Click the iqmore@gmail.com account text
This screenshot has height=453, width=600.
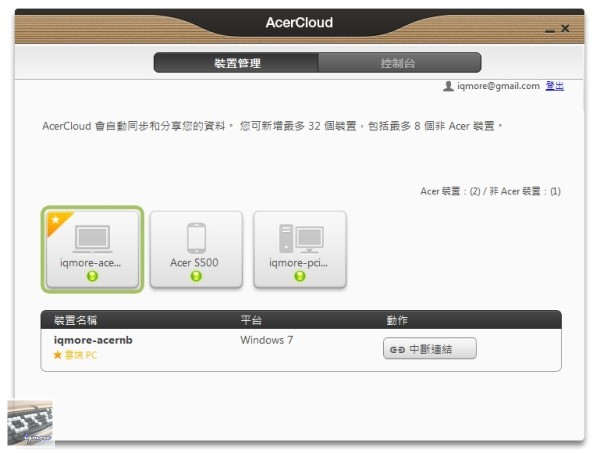tap(498, 86)
